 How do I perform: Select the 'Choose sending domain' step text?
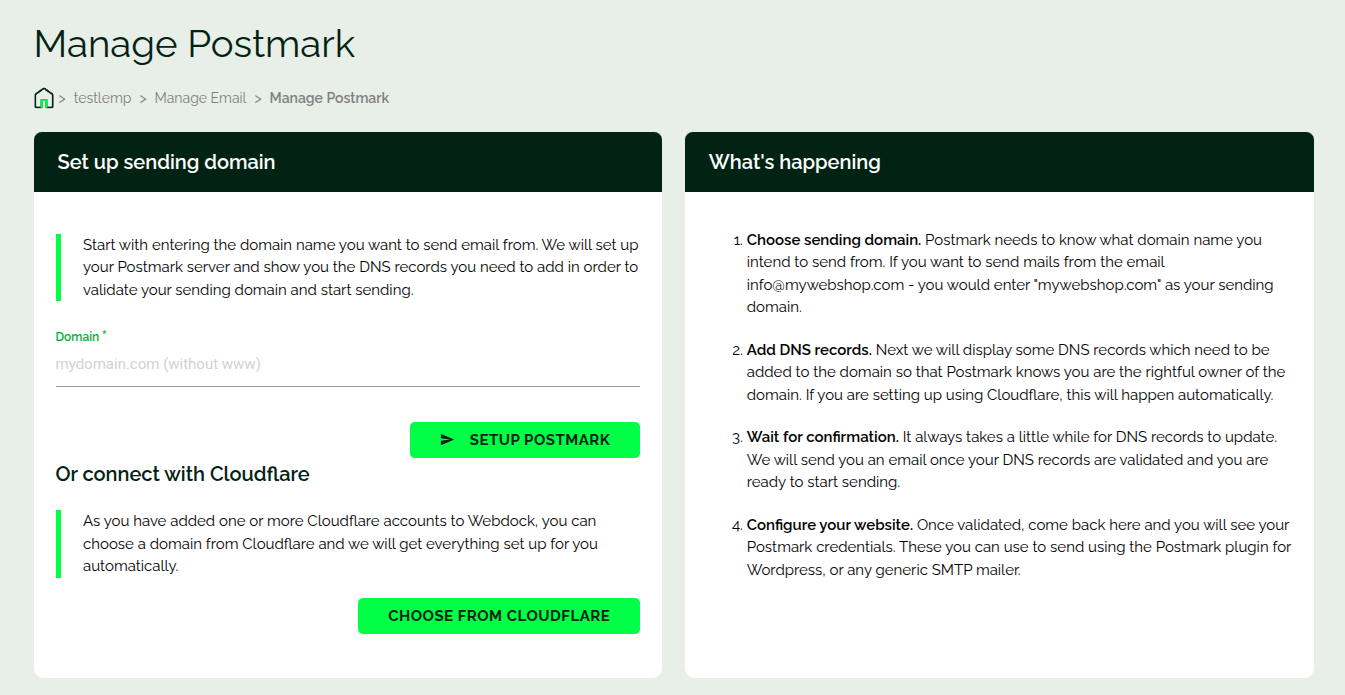[x=833, y=240]
